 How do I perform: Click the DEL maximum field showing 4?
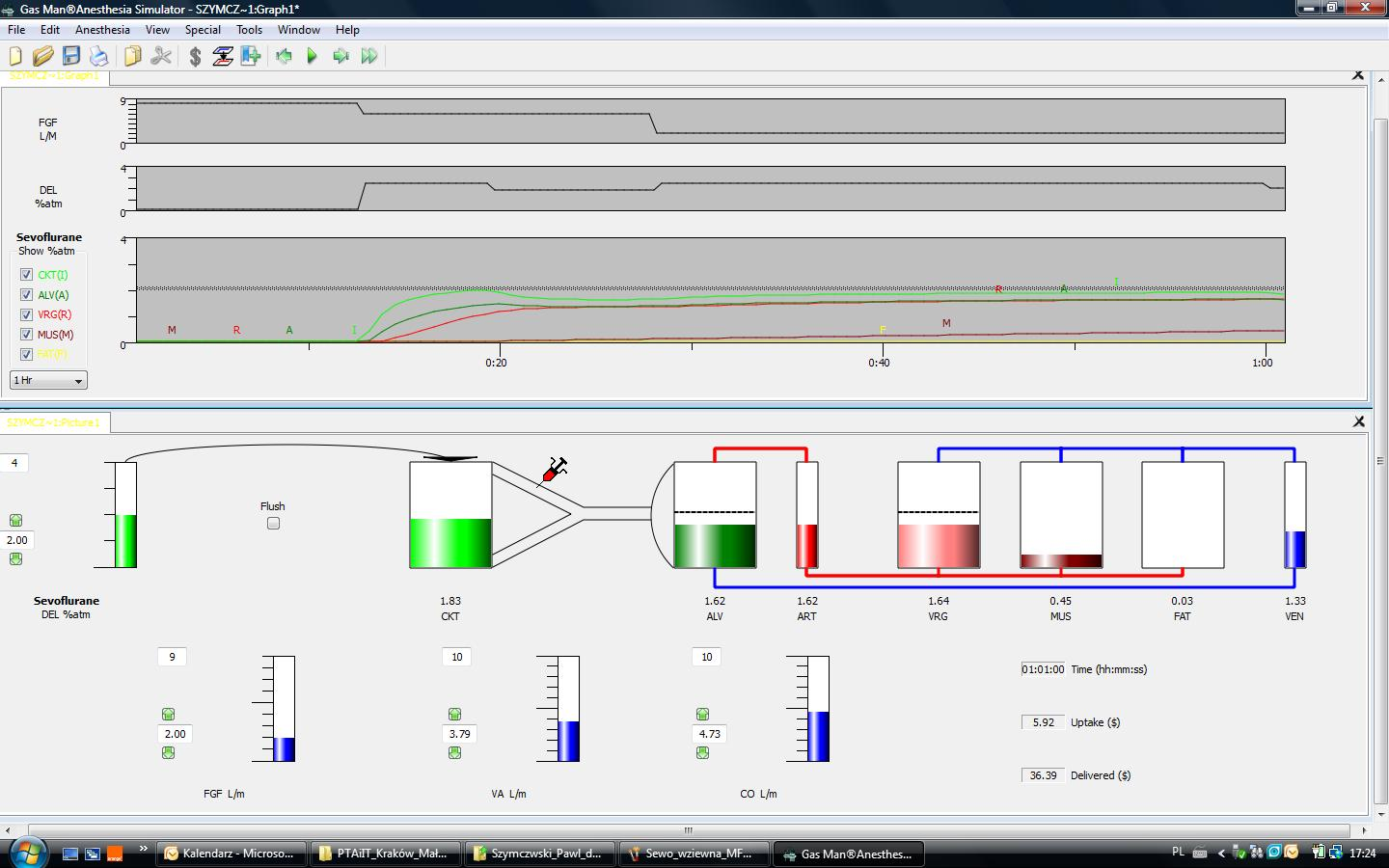point(14,463)
